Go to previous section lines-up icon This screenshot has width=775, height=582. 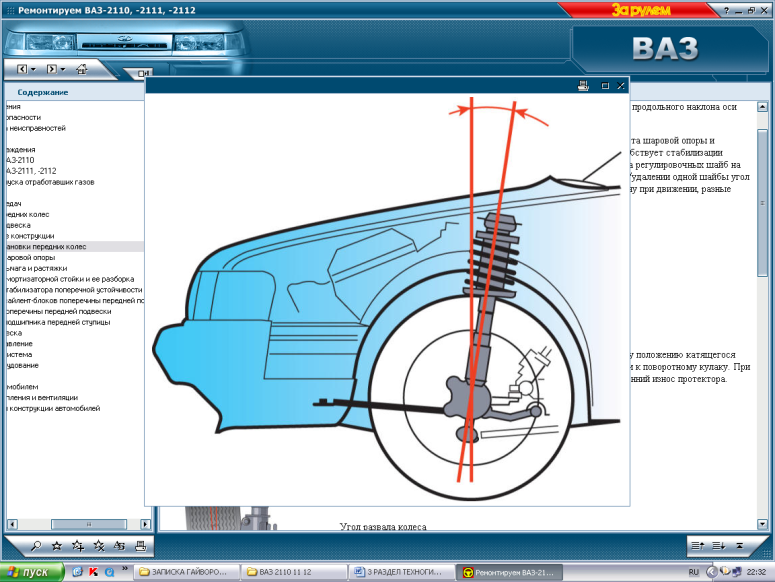tap(697, 546)
